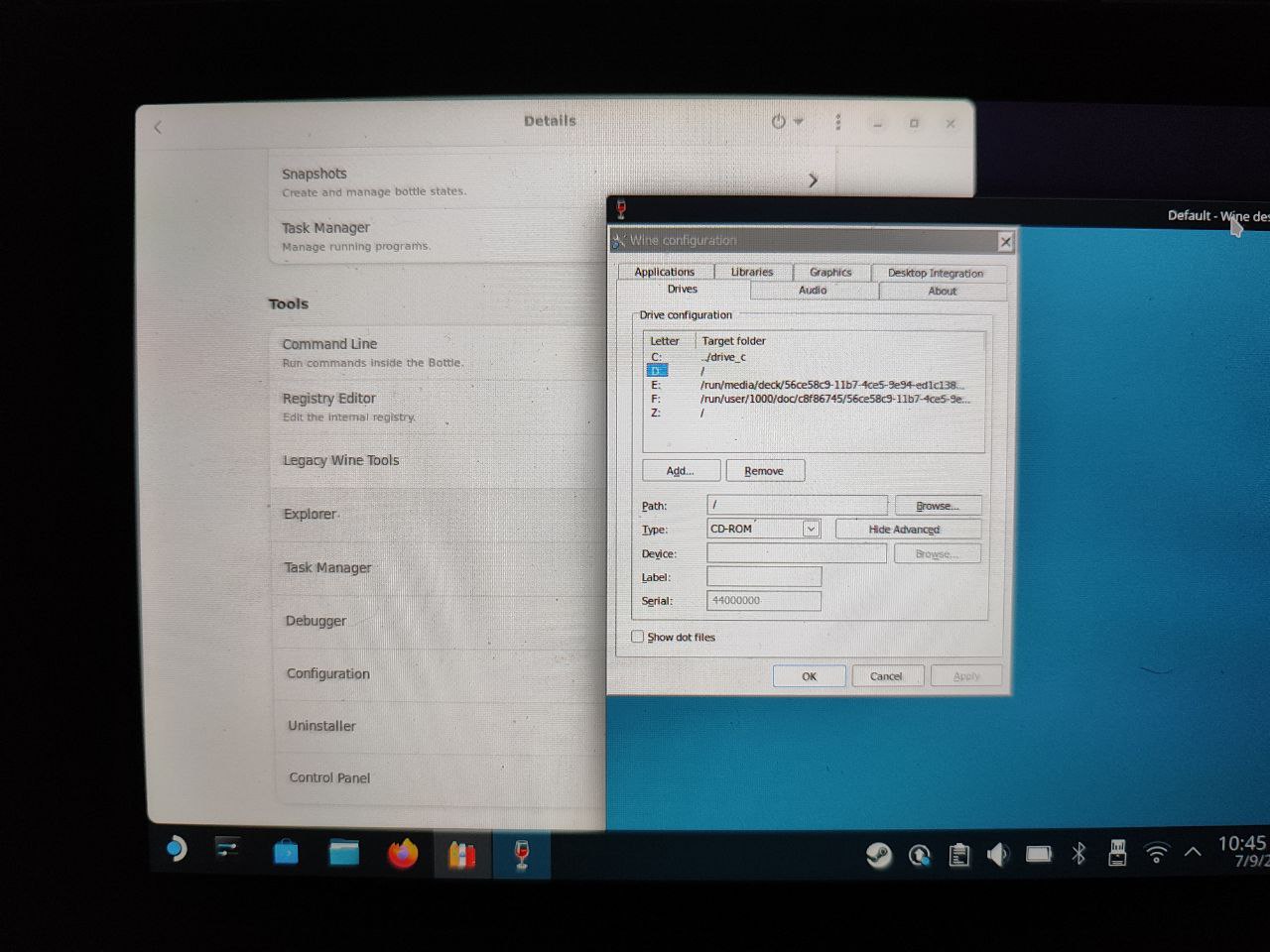Close the Wine configuration dialog

[1005, 241]
